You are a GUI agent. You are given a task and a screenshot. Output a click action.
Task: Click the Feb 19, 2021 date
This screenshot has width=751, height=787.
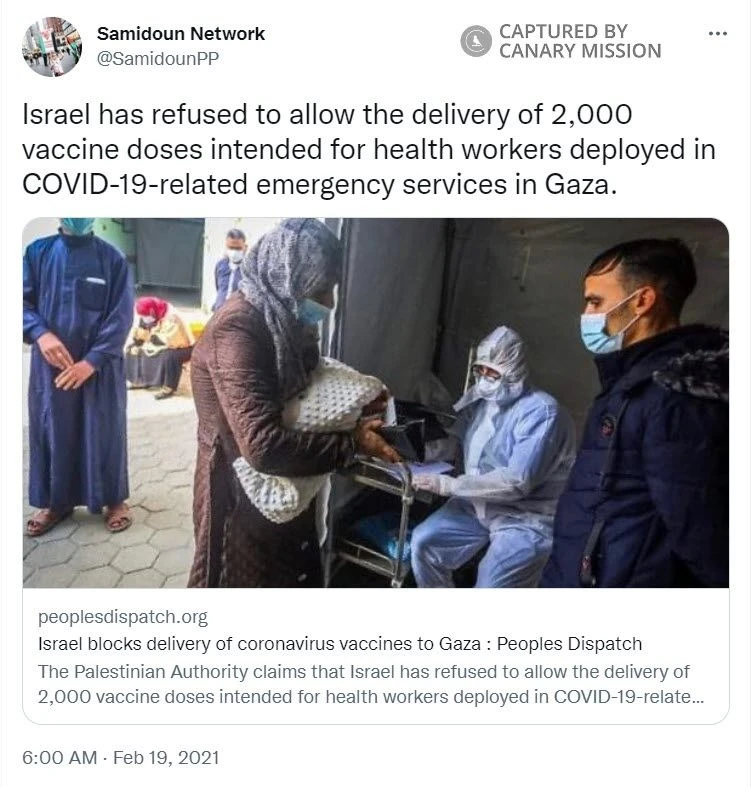coord(166,757)
